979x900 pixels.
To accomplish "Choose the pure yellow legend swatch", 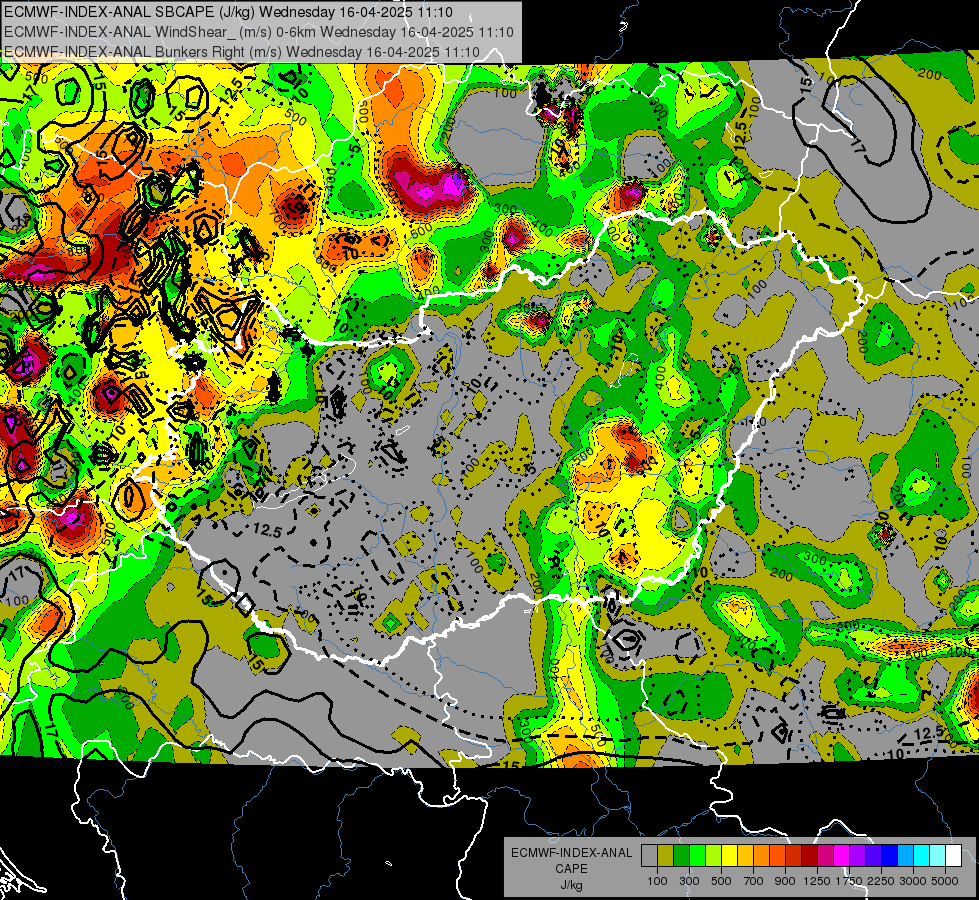I will (729, 855).
